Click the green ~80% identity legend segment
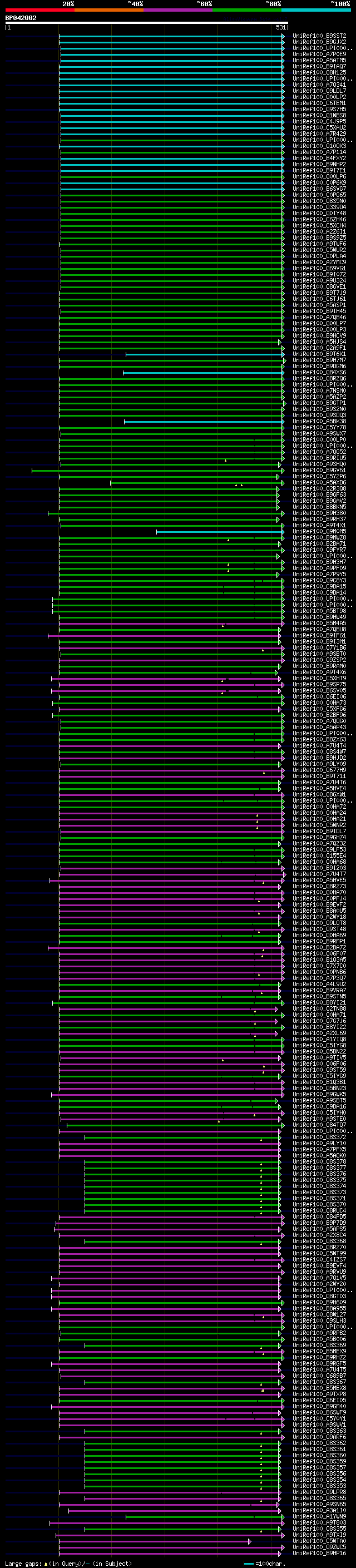 (x=247, y=10)
